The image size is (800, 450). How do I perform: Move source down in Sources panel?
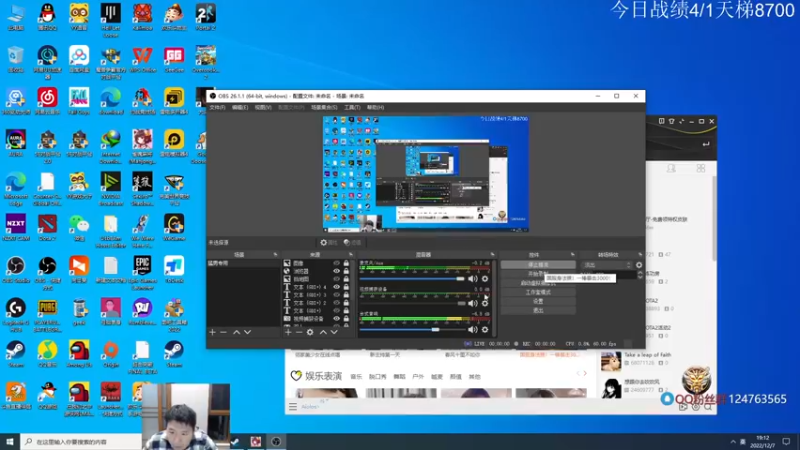tap(334, 332)
